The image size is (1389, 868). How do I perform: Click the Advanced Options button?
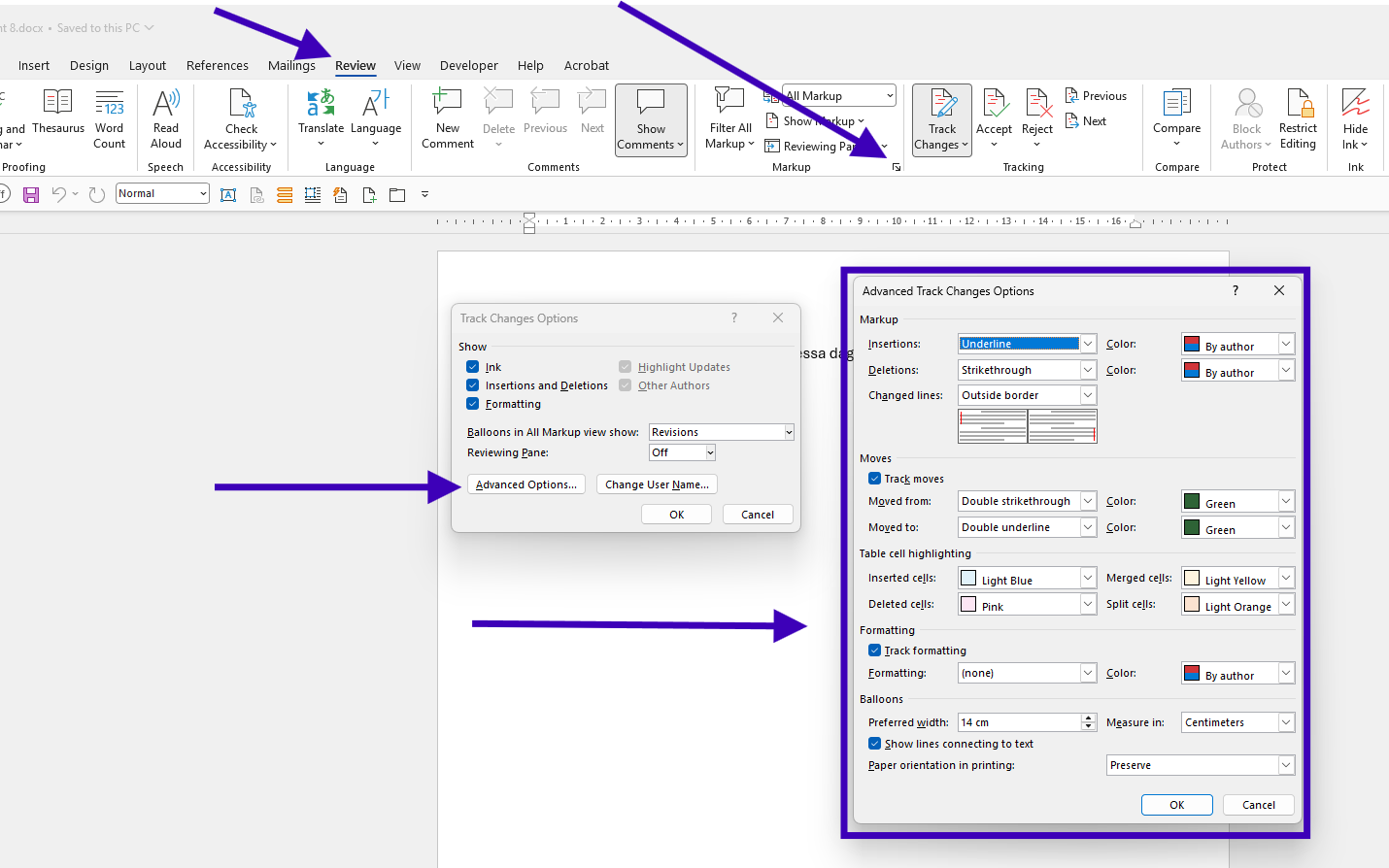coord(526,484)
